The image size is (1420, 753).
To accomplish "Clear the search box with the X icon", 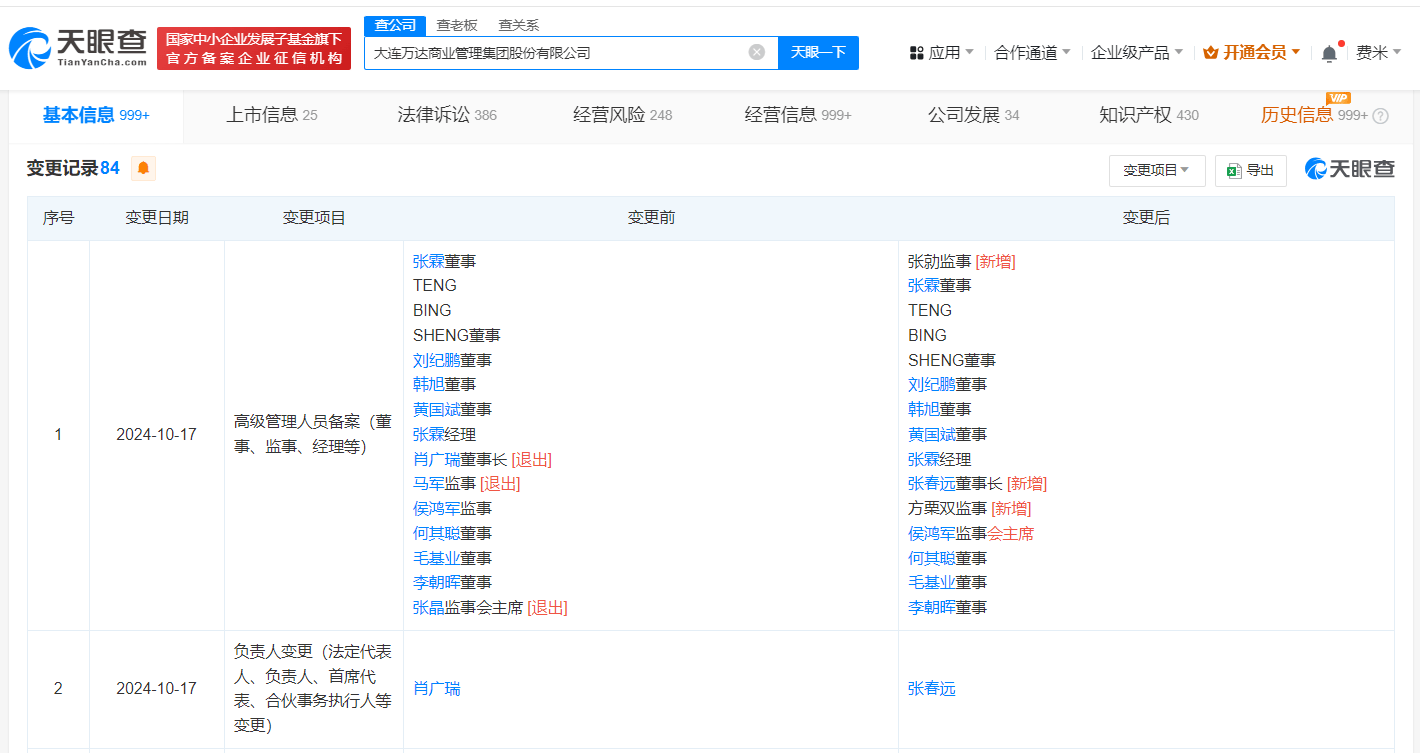I will 757,52.
